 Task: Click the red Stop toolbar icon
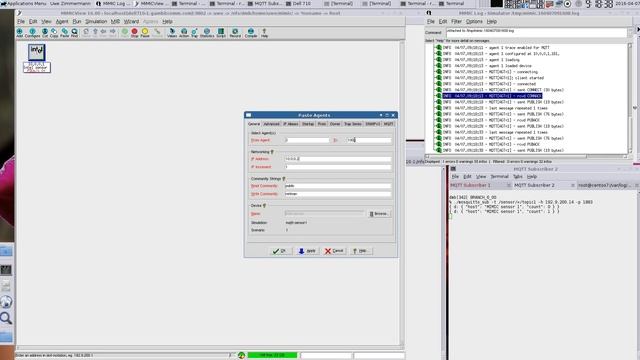click(134, 33)
